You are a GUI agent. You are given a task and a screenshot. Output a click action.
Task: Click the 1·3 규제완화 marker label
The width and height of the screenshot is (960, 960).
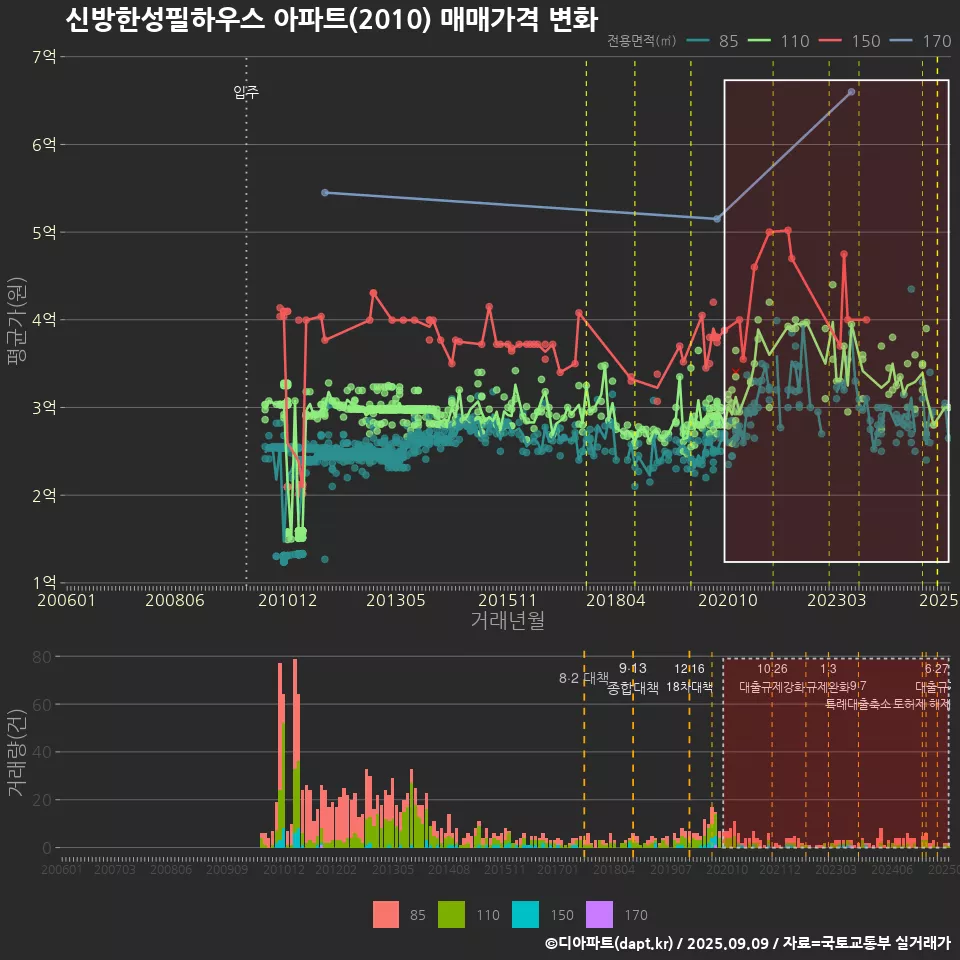click(x=828, y=678)
